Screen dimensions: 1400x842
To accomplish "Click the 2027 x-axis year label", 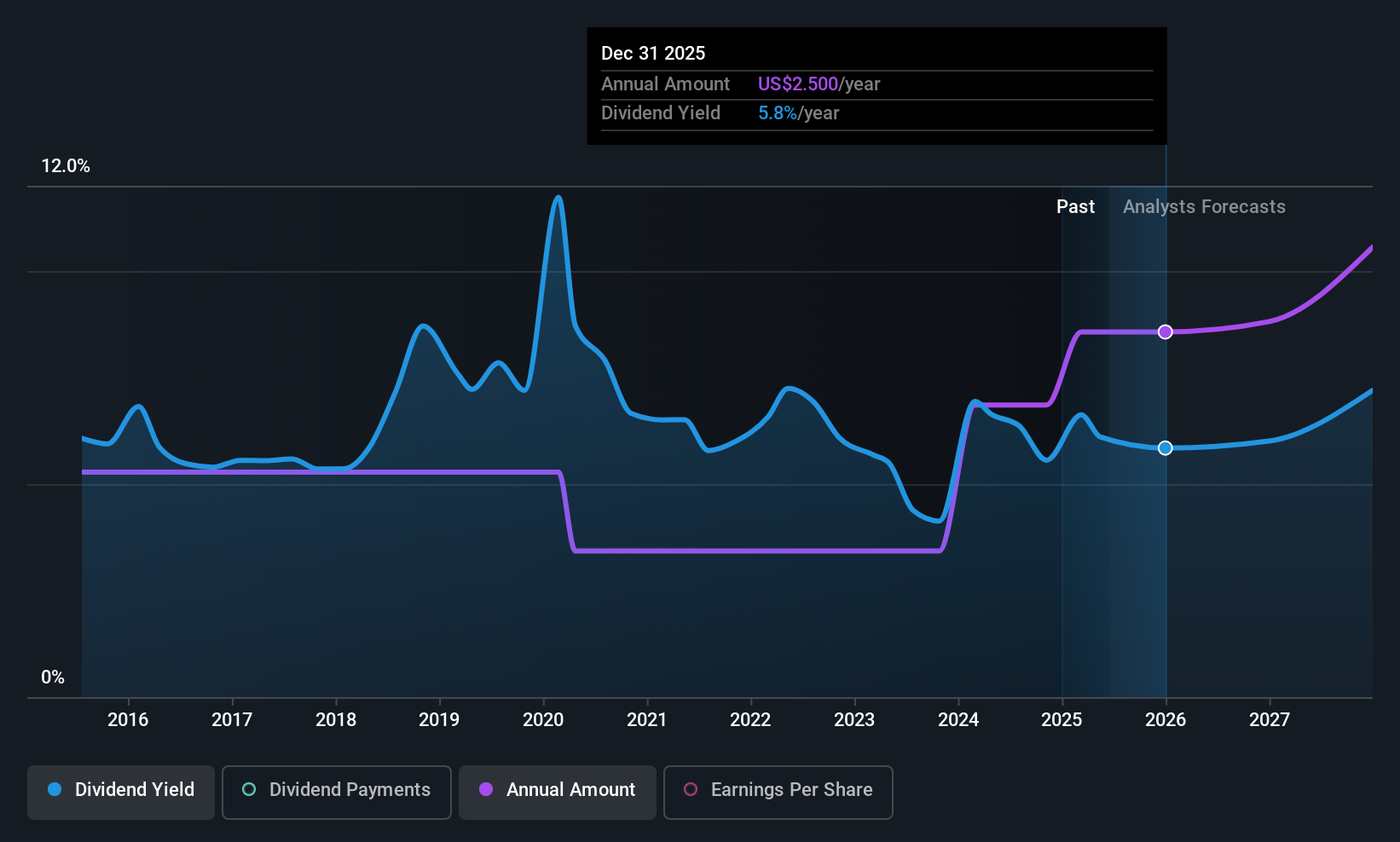I will [x=1270, y=720].
